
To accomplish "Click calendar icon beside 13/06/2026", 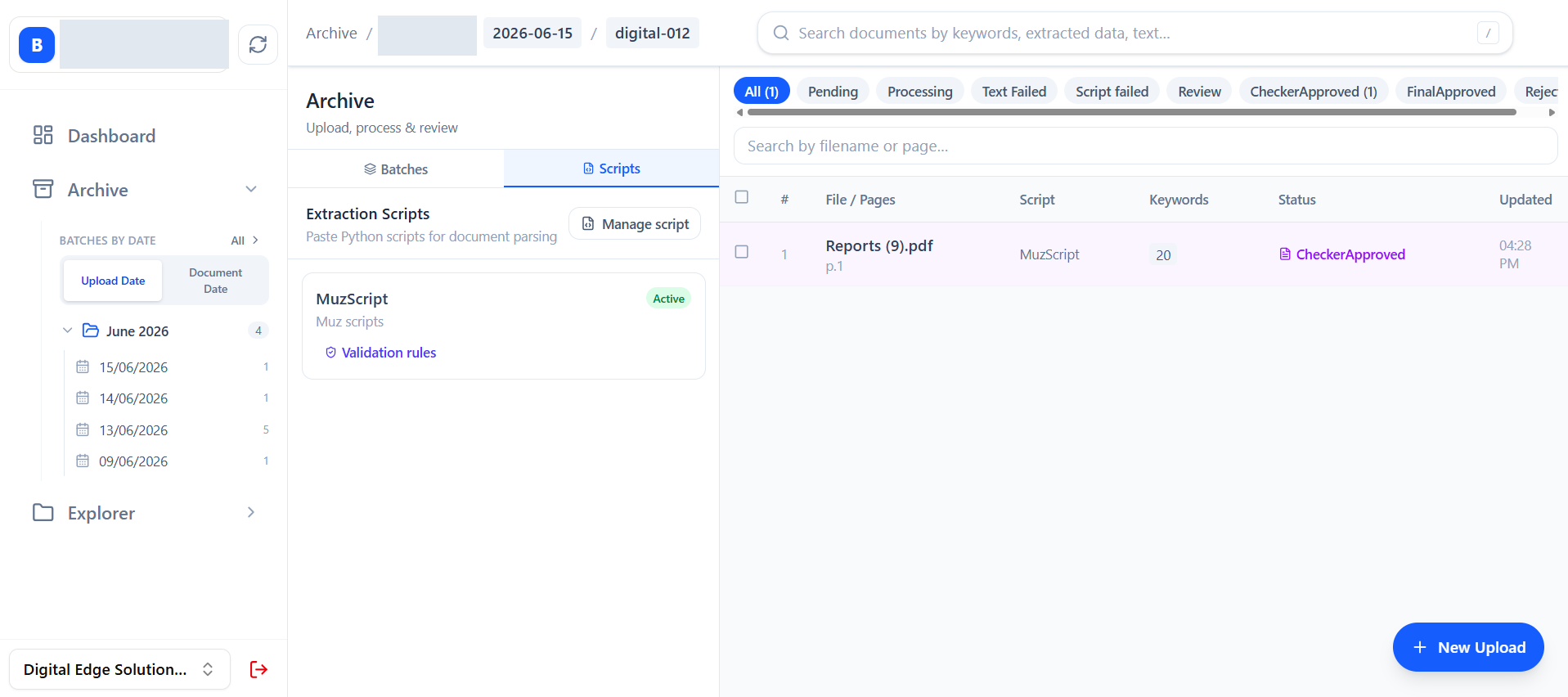I will click(x=83, y=429).
